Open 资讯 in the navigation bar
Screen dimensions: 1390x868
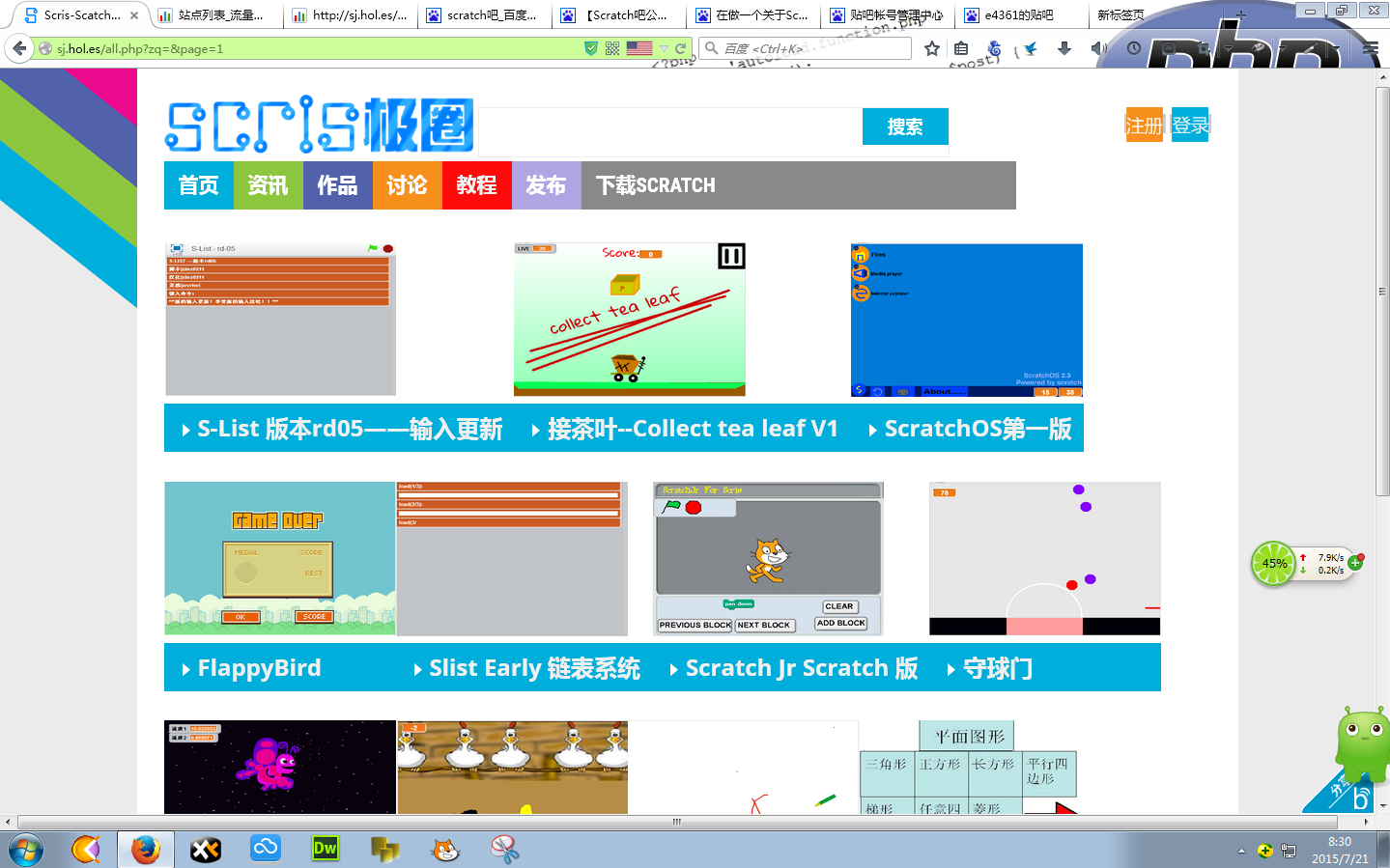pos(269,185)
